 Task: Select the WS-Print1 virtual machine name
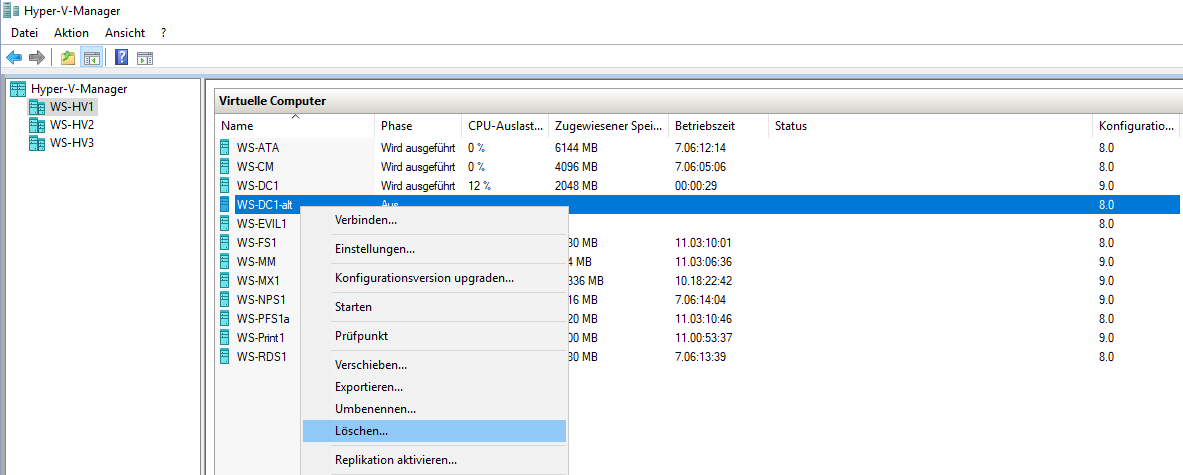[260, 337]
